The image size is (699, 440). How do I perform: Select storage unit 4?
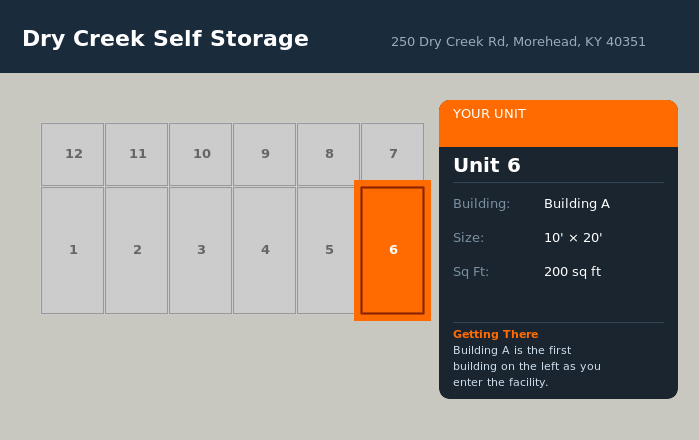pyautogui.click(x=265, y=250)
